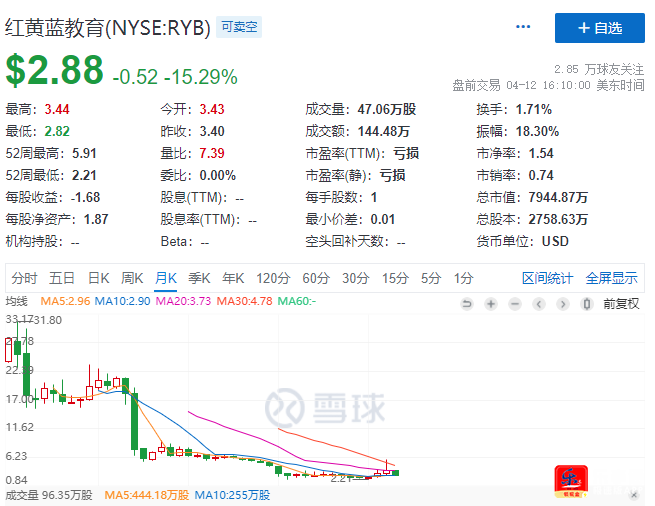The image size is (655, 506).
Task: Add stock with the 自选 button
Action: click(599, 28)
